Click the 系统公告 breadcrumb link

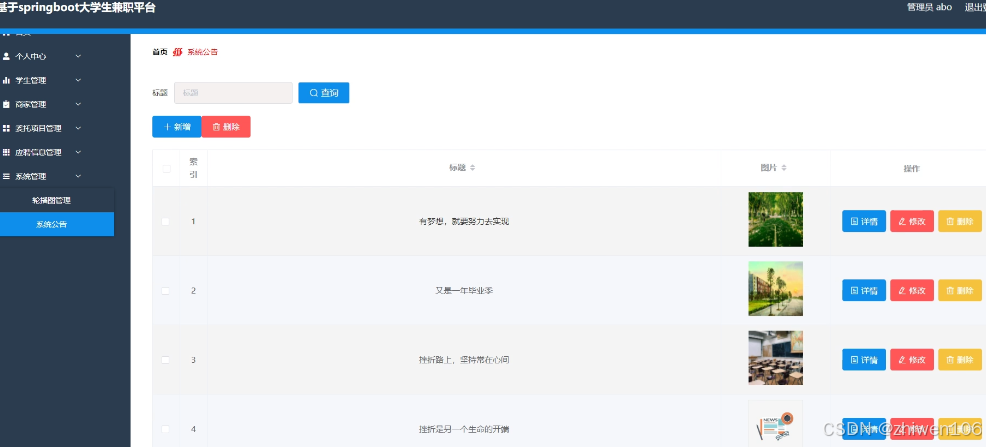click(x=202, y=52)
